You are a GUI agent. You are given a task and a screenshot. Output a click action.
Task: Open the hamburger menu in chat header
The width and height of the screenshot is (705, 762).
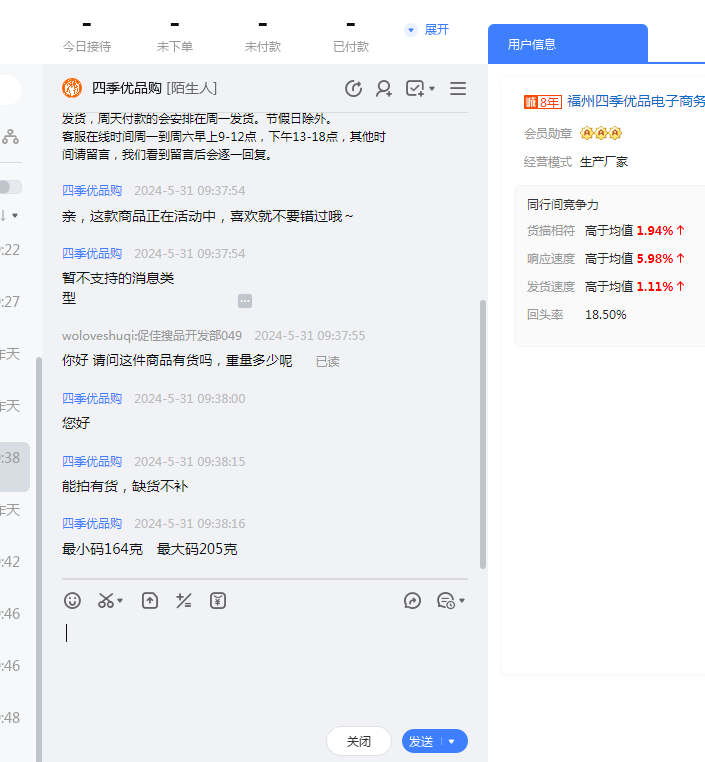tap(458, 89)
